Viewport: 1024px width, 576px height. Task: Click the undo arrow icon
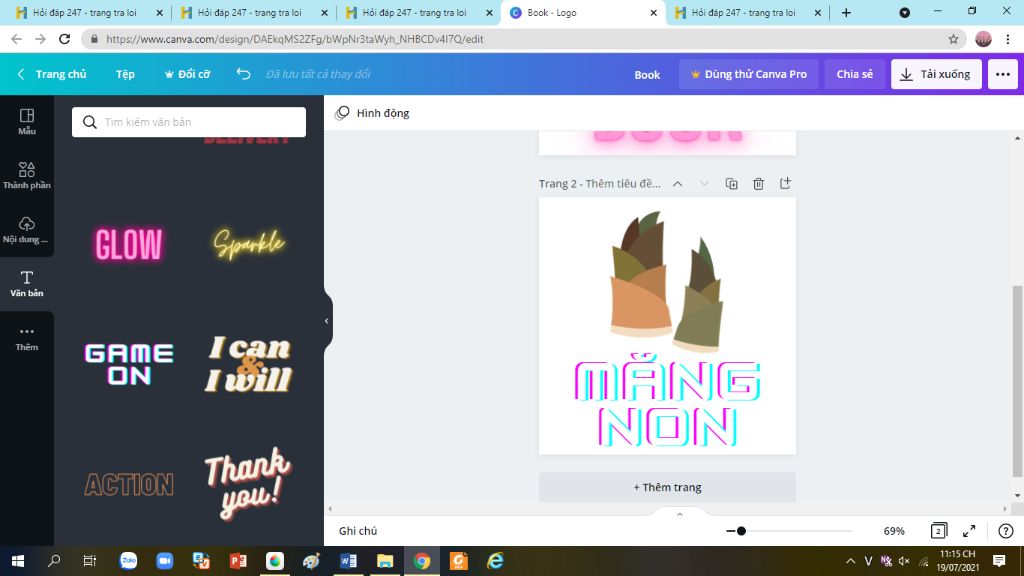tap(243, 74)
